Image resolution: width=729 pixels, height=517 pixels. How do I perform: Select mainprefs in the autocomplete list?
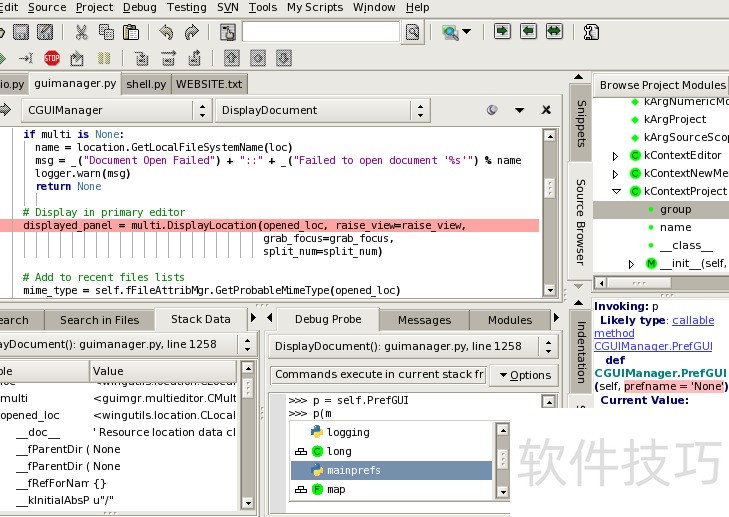[353, 470]
